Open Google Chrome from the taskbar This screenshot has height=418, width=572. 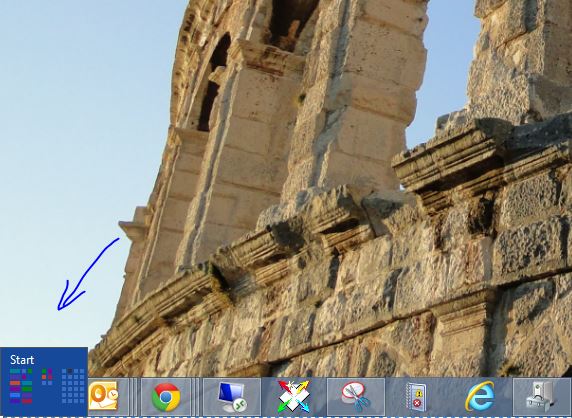(x=166, y=397)
